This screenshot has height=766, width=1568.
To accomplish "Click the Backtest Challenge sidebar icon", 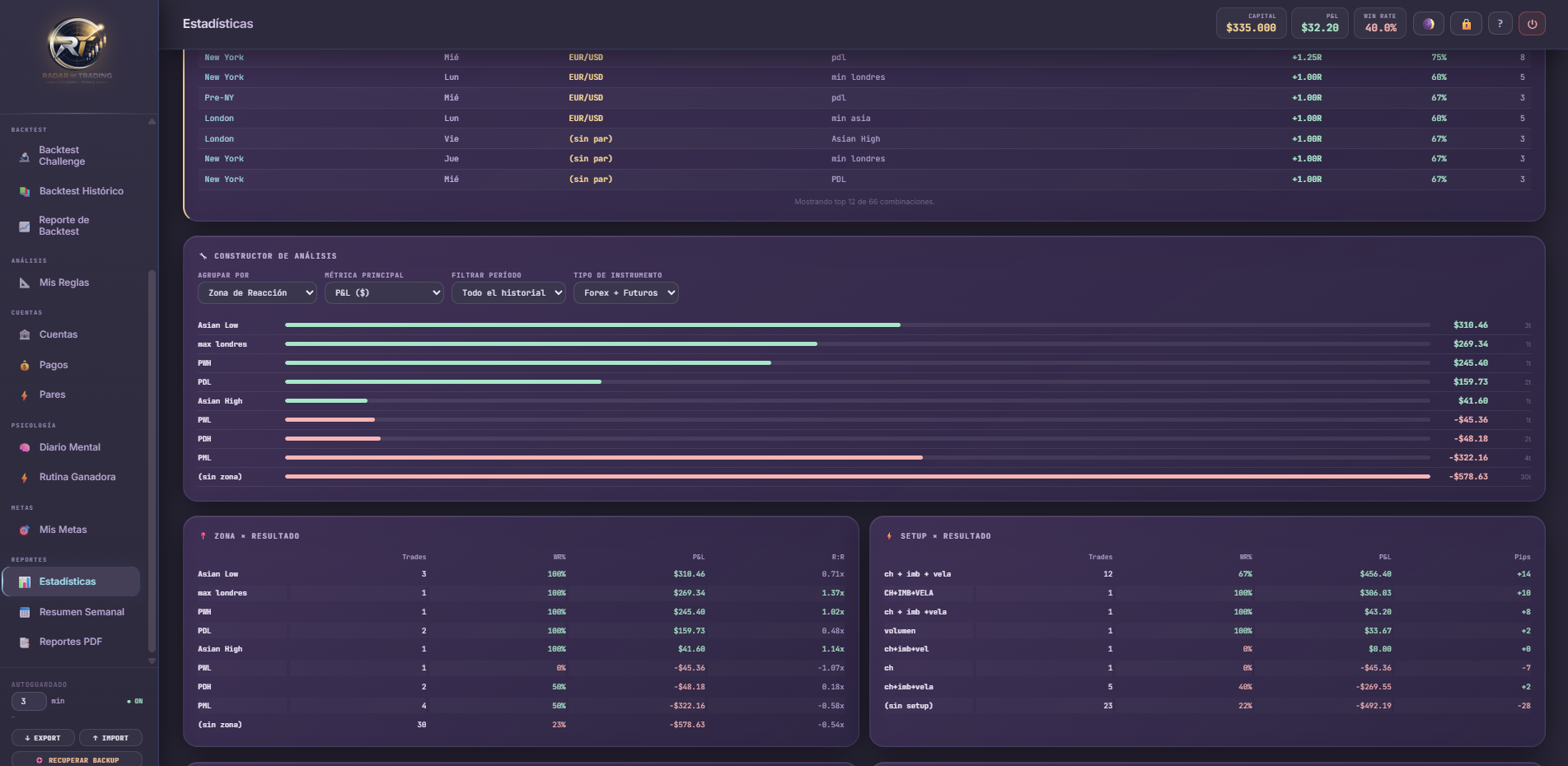I will [25, 156].
